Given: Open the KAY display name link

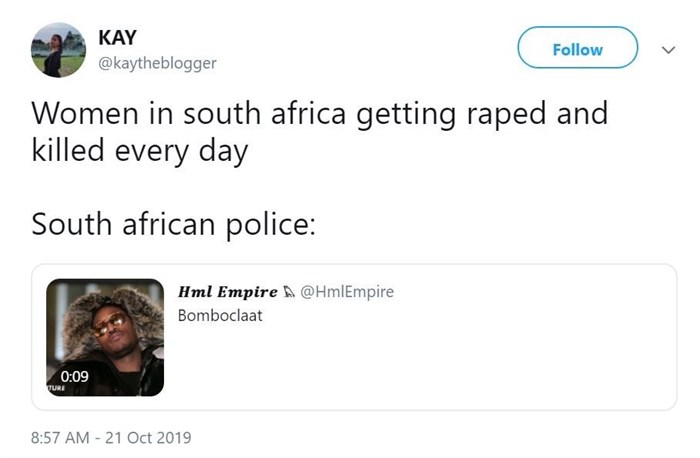Looking at the screenshot, I should point(119,38).
